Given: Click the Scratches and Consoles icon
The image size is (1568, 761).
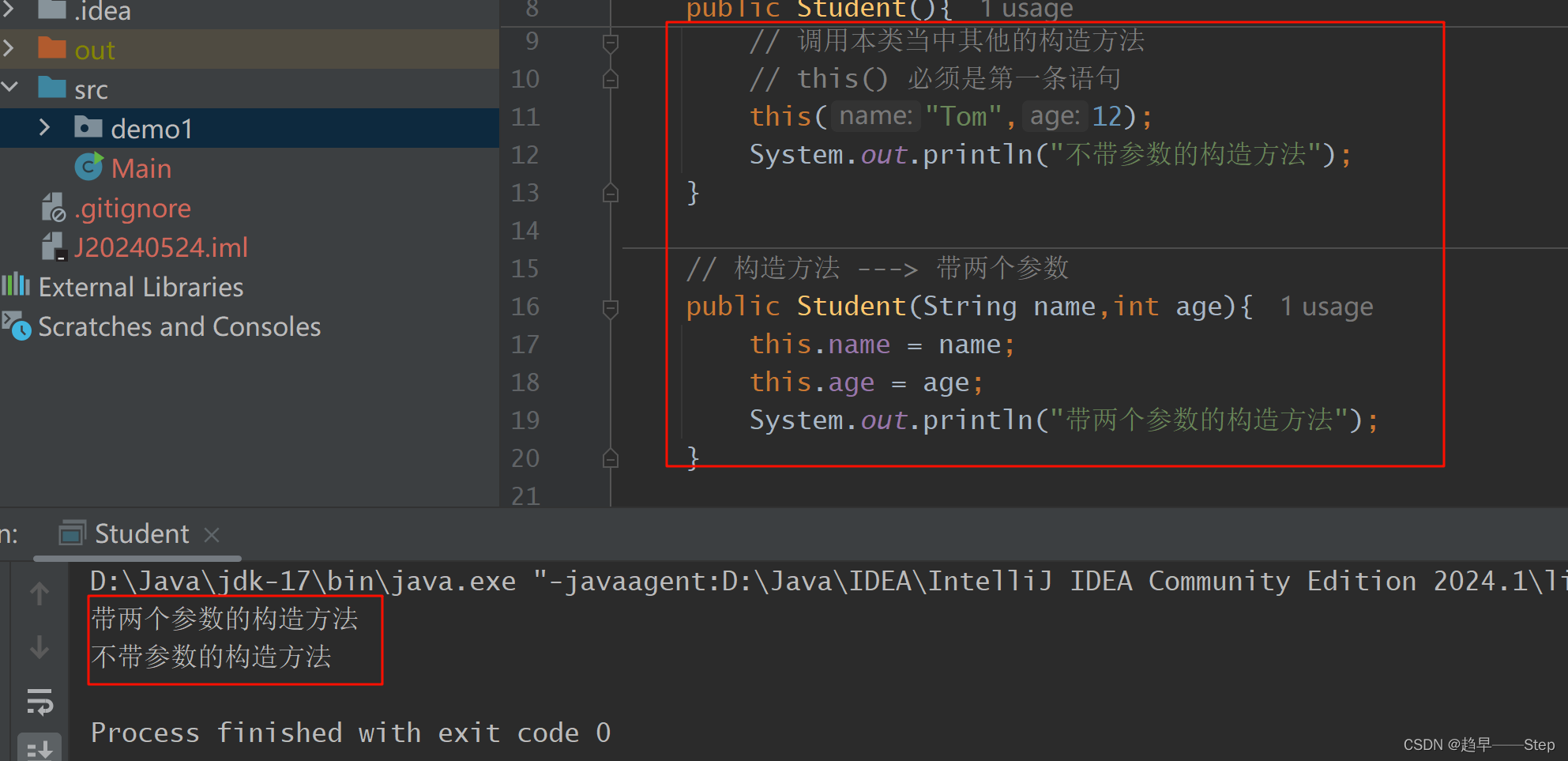Looking at the screenshot, I should pos(17,326).
